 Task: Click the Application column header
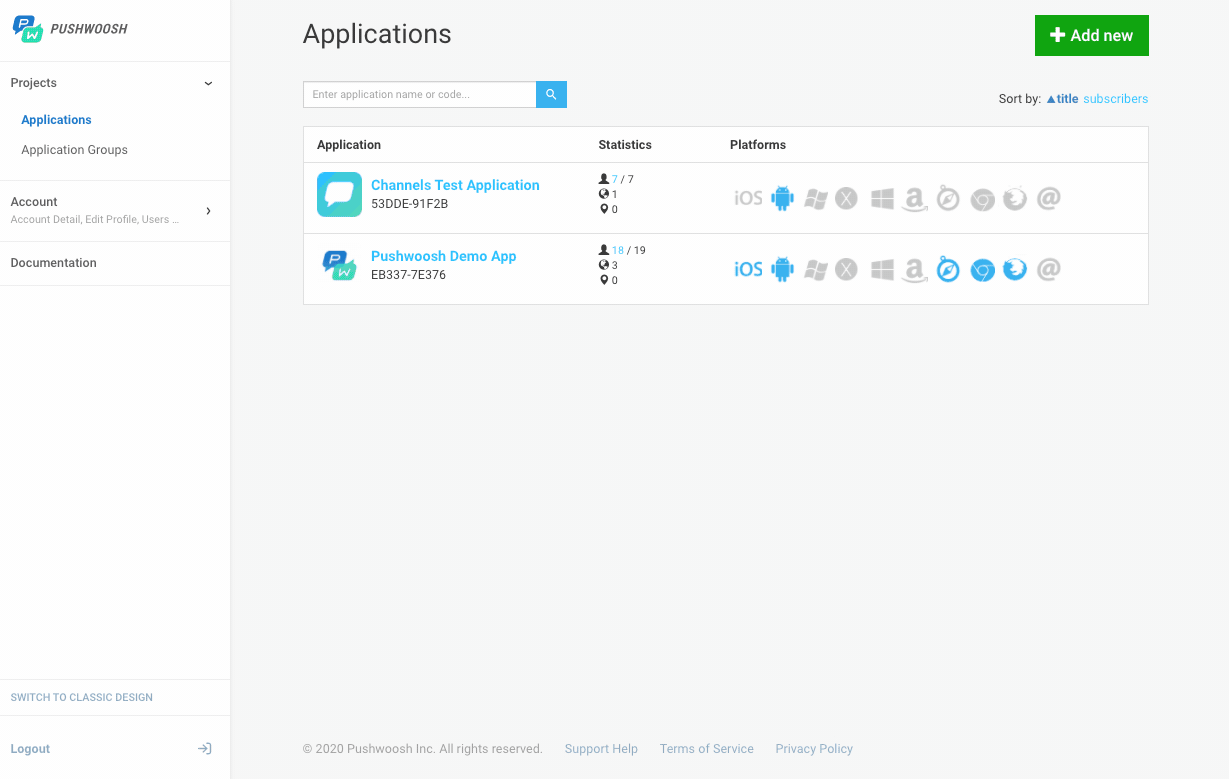coord(349,145)
